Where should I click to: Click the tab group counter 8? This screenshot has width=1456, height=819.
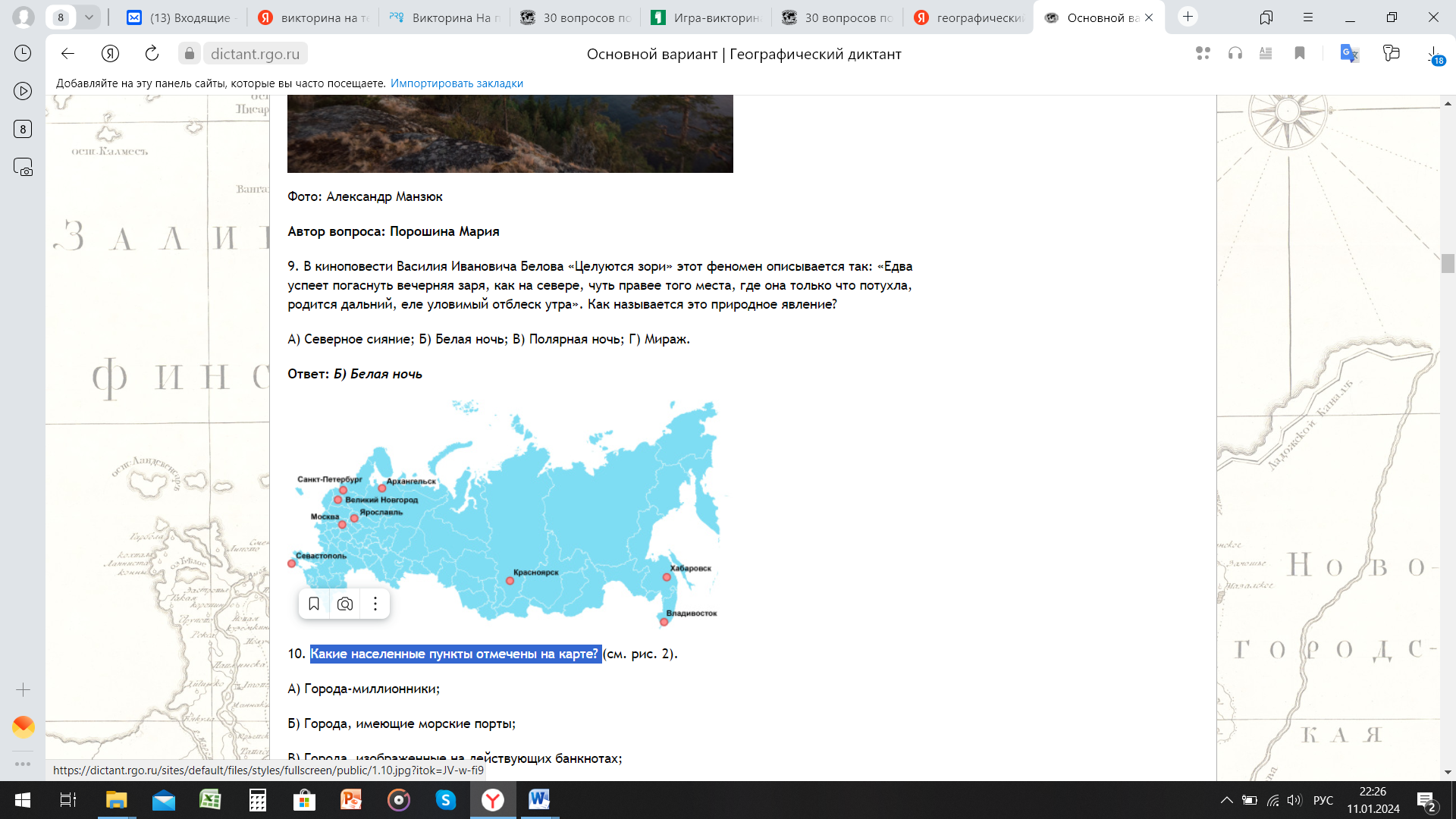tap(61, 17)
